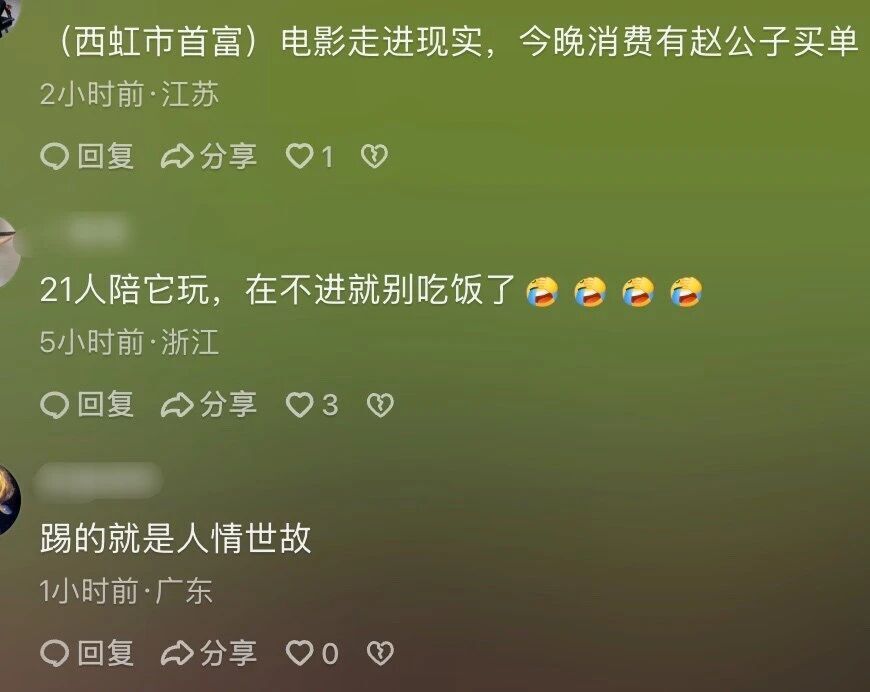The height and width of the screenshot is (692, 870).
Task: Tap broken-heart icon on the Zhejiang comment
Action: [x=380, y=405]
